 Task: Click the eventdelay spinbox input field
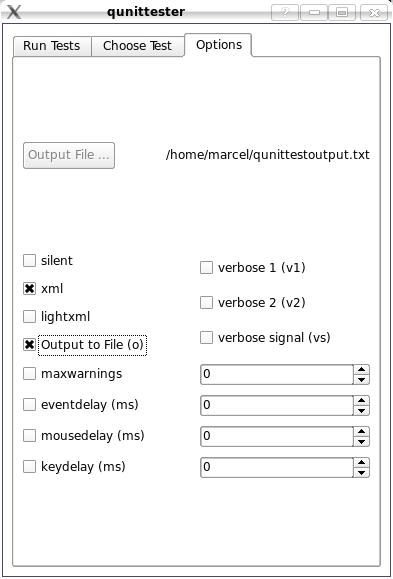tap(277, 405)
